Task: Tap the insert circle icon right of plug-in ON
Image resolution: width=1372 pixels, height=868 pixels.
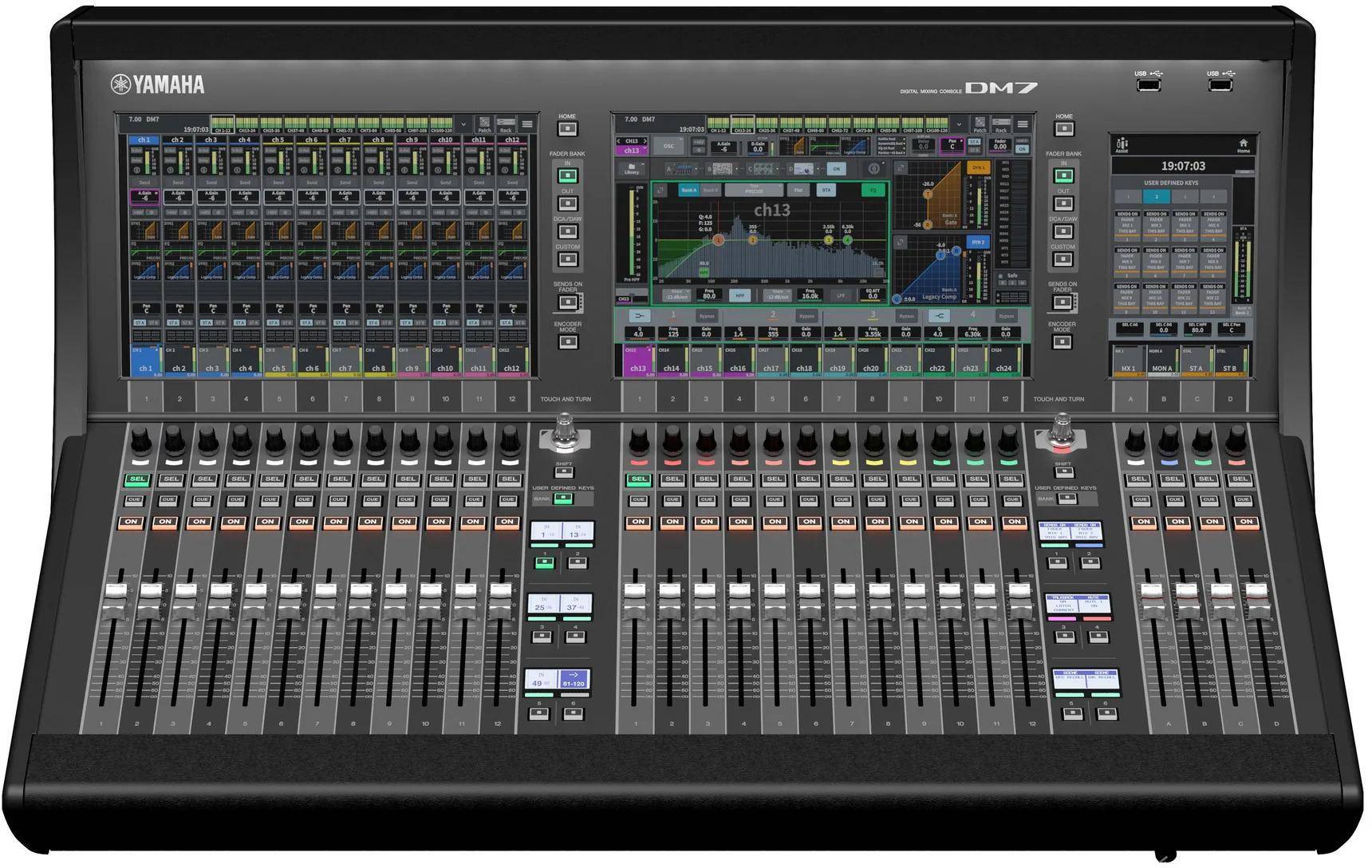Action: (874, 169)
